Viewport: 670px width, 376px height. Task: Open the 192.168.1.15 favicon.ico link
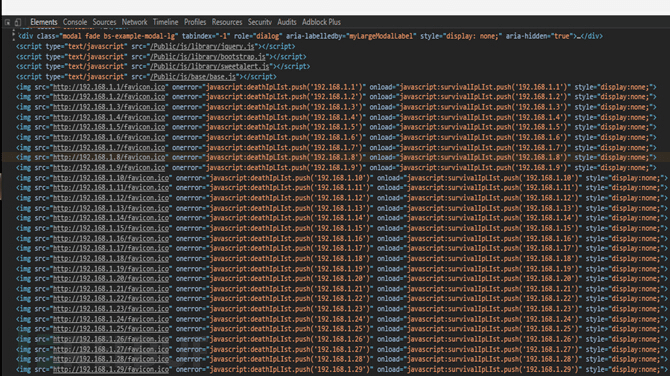click(x=111, y=228)
